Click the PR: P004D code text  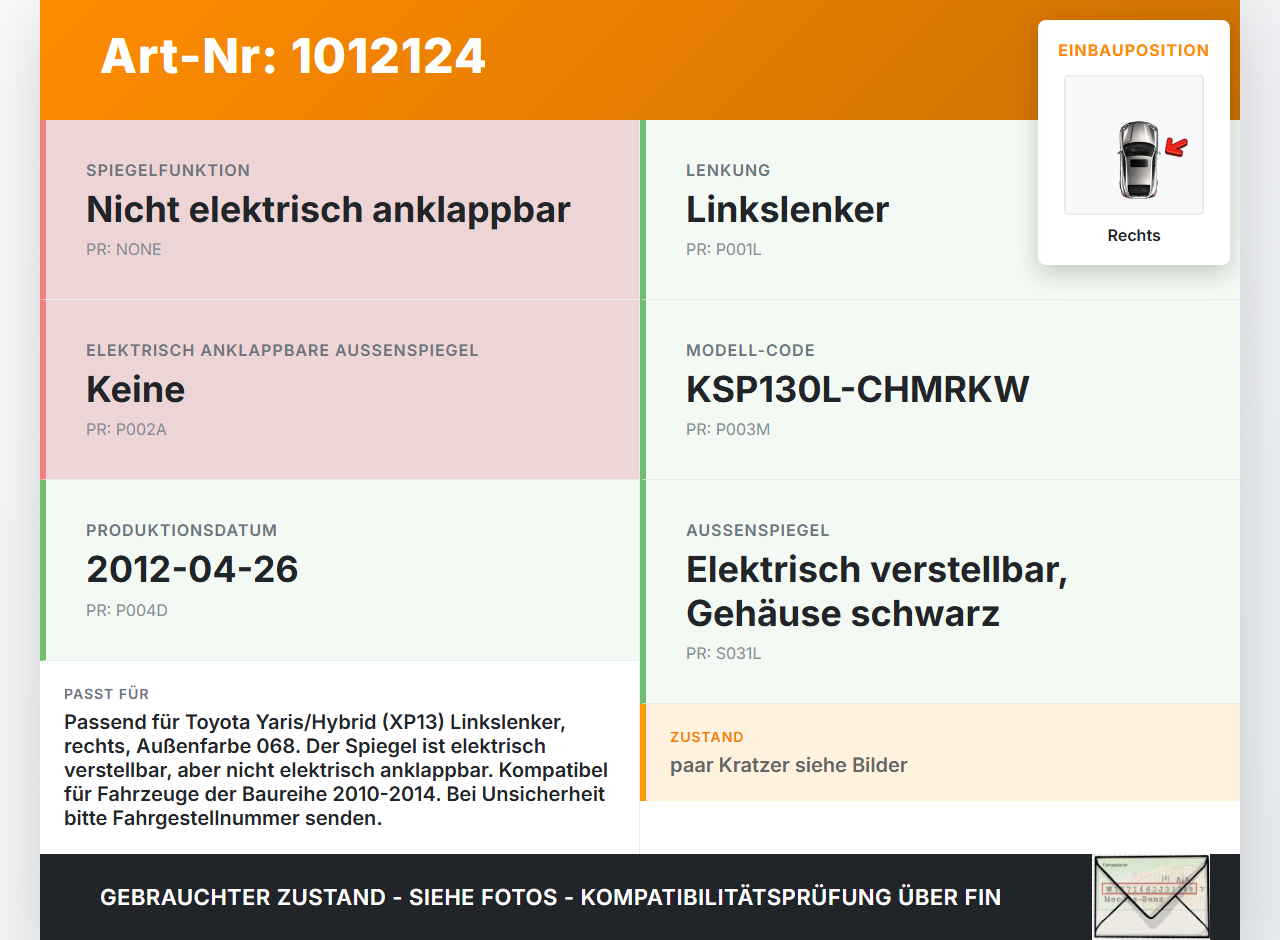127,609
